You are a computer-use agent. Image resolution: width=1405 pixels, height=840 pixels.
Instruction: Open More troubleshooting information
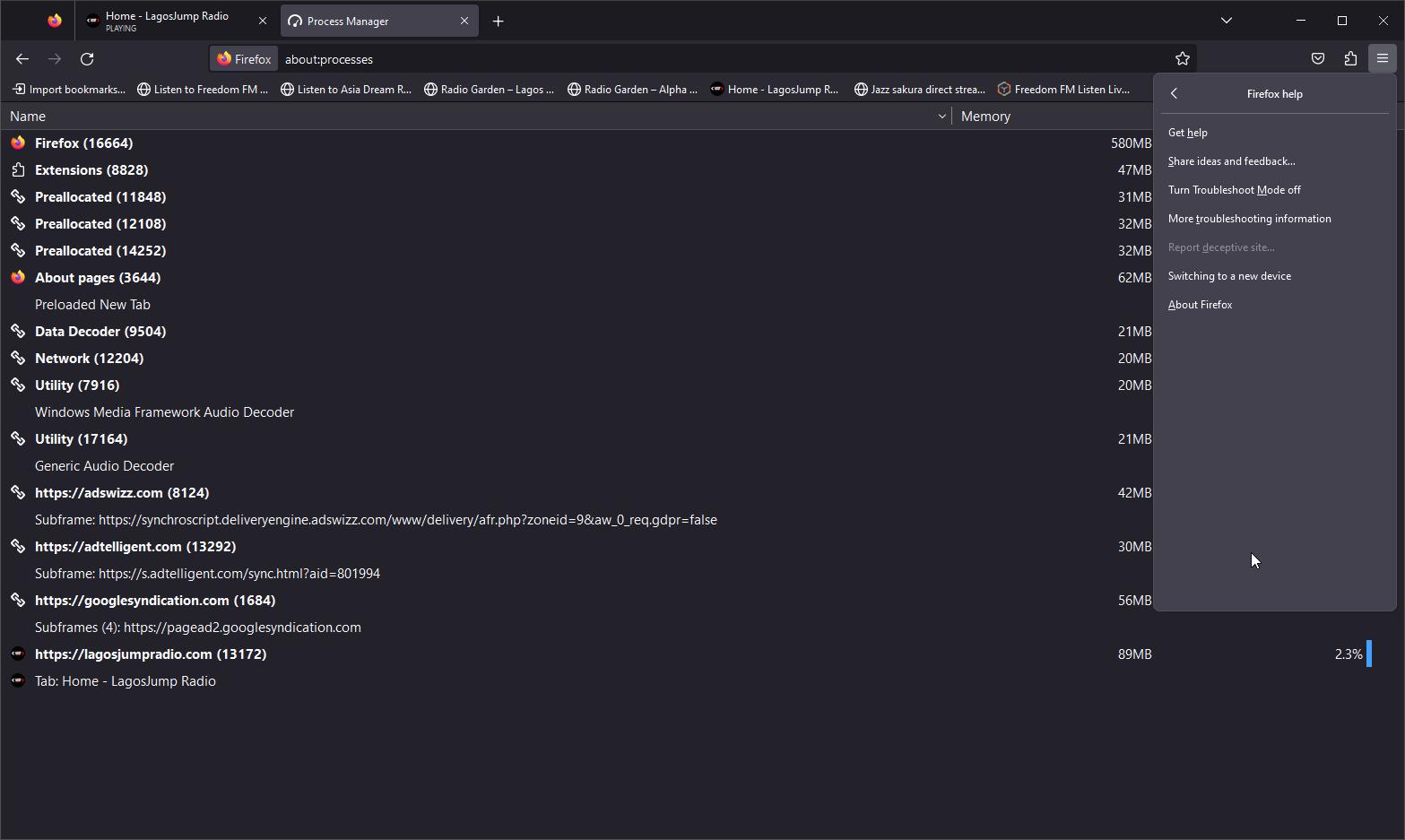(1274, 219)
